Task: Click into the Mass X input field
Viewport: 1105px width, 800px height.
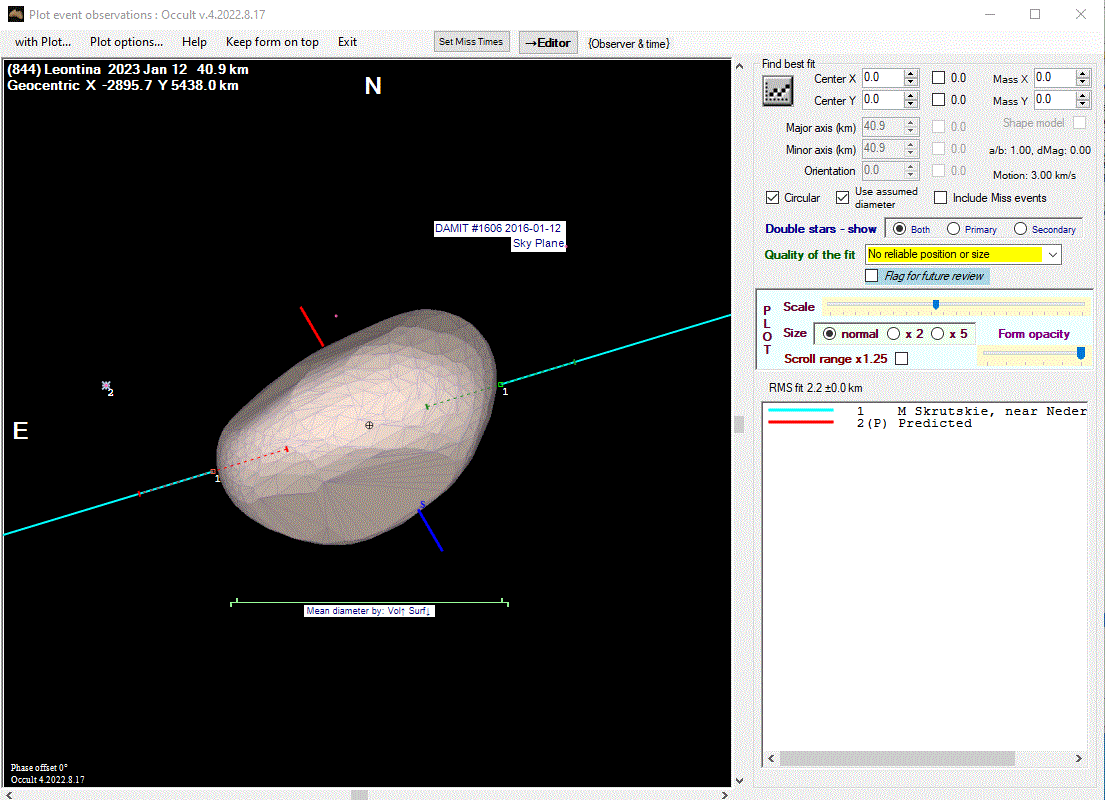Action: [1054, 78]
